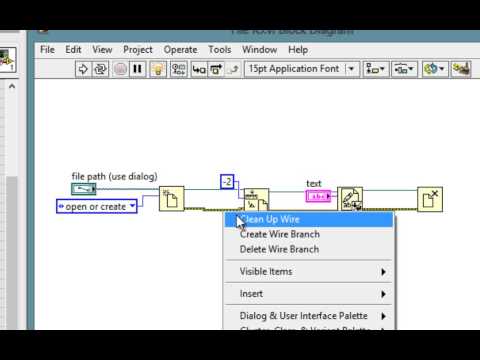Click the scroll up arrow in left window
This screenshot has width=480, height=360.
point(12,87)
